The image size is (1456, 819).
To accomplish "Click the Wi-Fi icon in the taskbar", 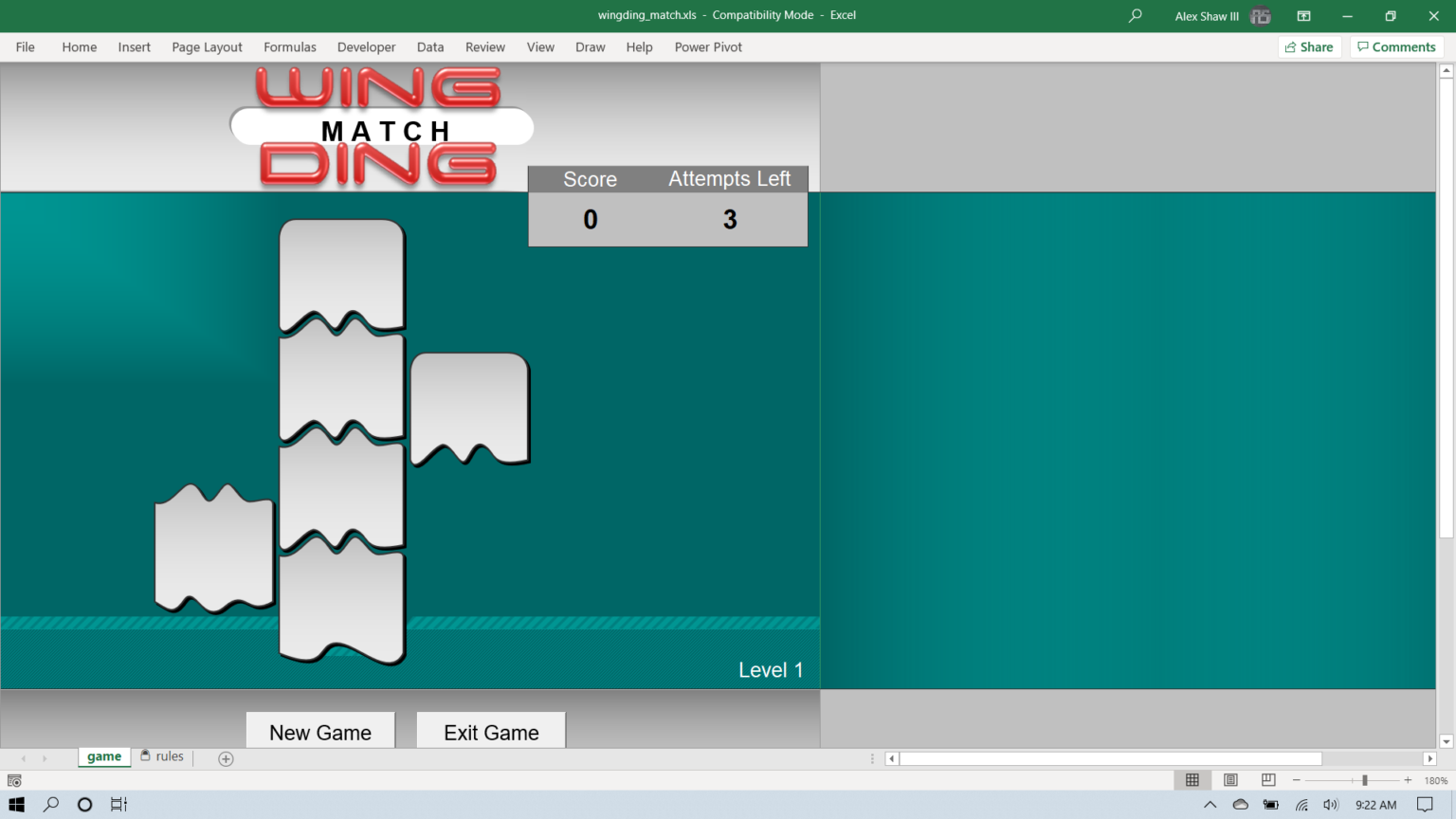I will point(1300,804).
